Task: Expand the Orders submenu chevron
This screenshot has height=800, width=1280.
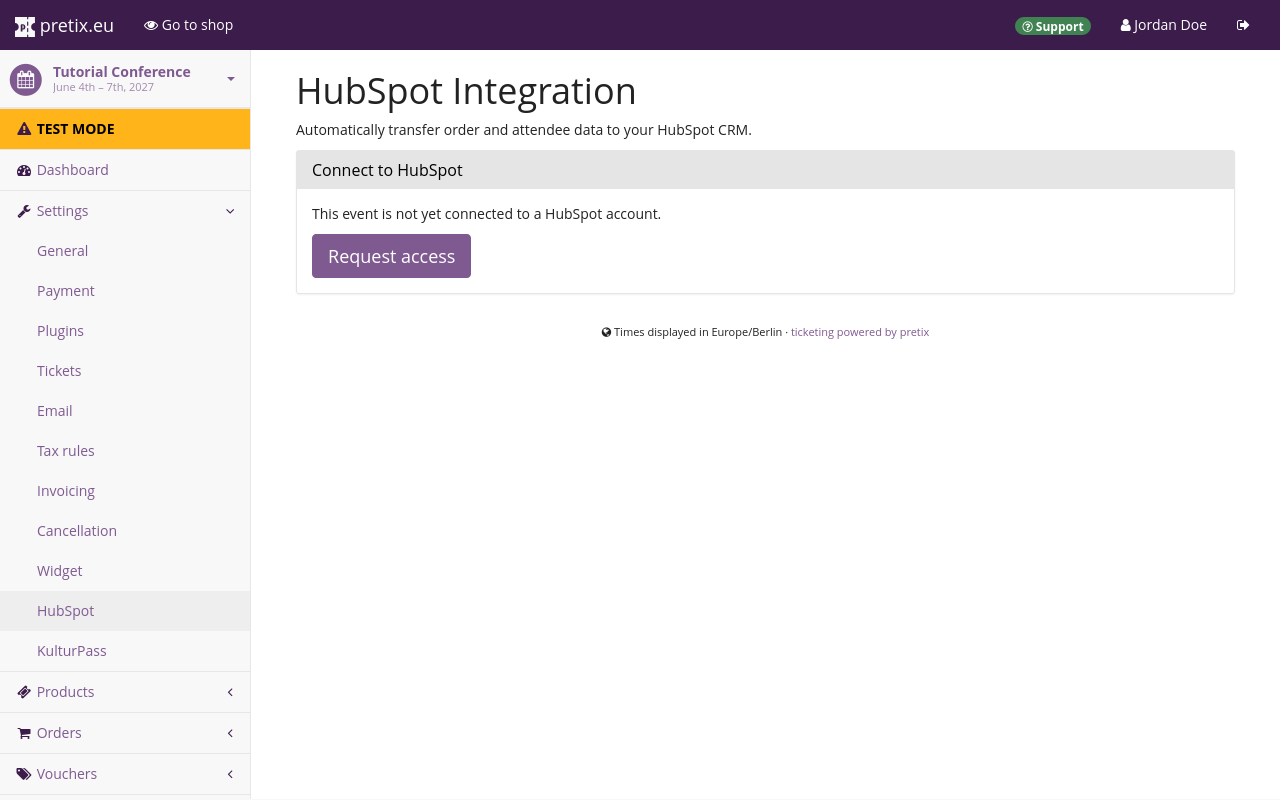Action: point(230,733)
